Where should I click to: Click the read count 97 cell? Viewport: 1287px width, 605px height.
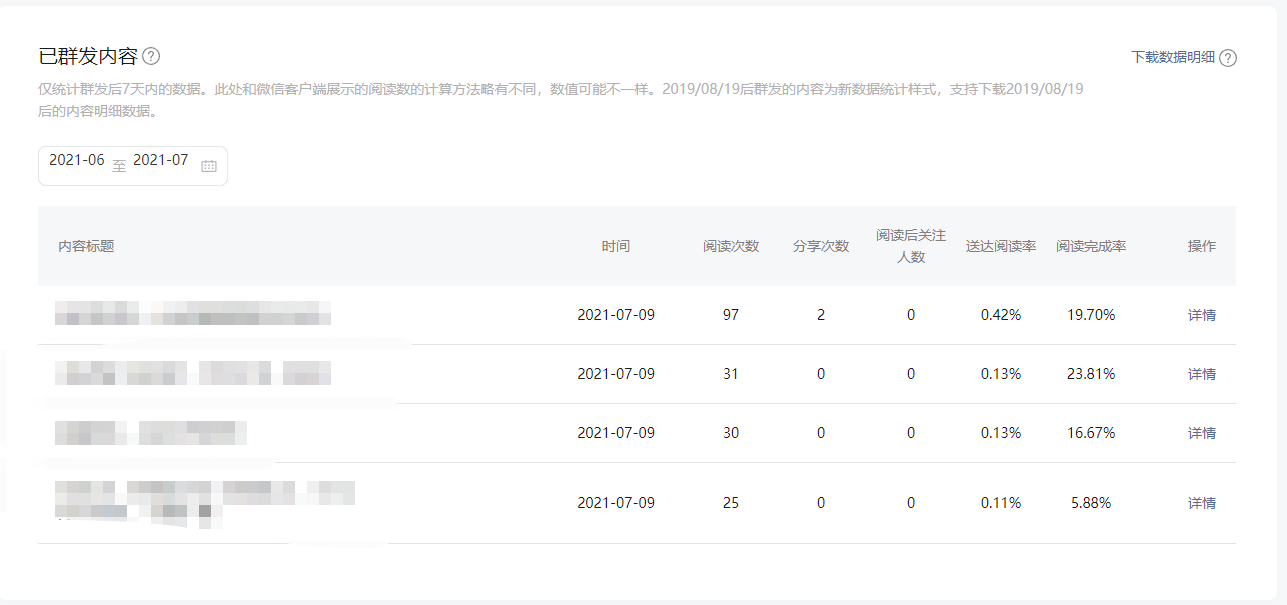(x=731, y=315)
